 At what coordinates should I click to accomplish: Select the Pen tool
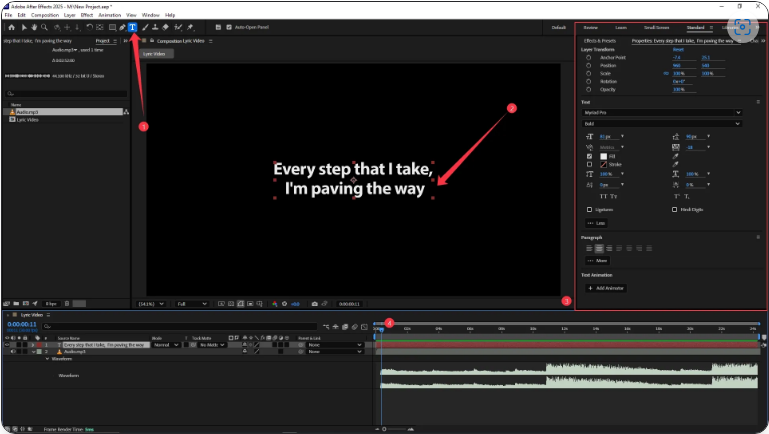pos(122,27)
